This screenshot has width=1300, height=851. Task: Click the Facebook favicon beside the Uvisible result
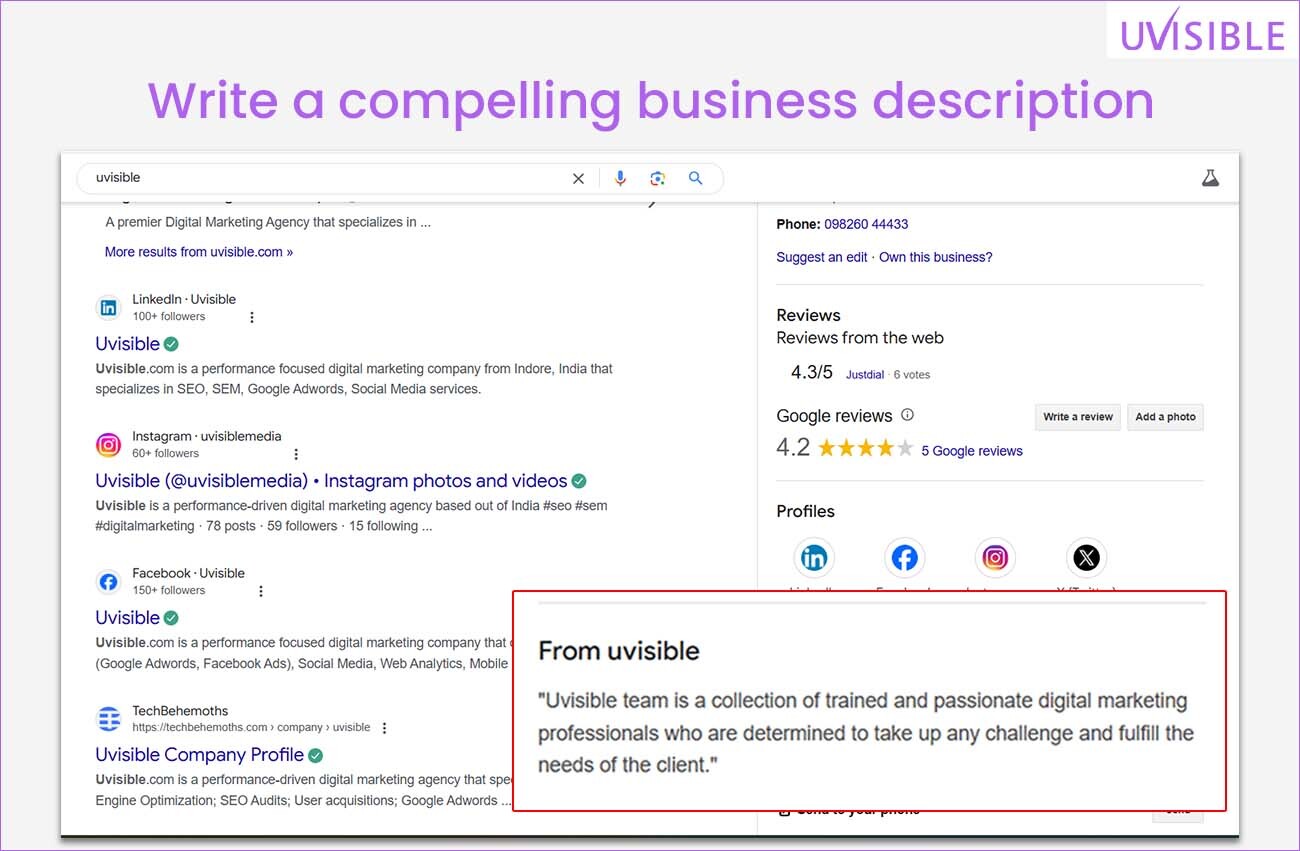(x=108, y=581)
